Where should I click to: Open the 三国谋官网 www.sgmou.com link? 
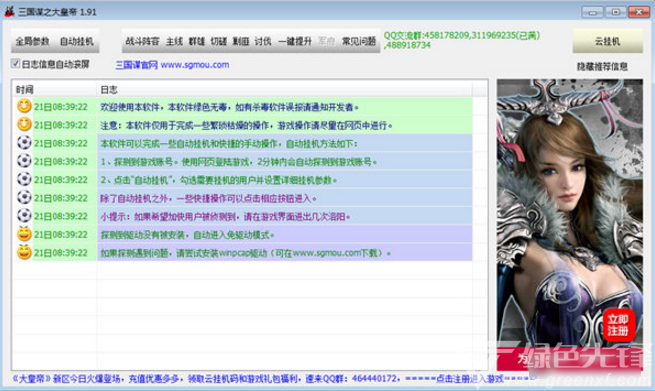point(172,65)
